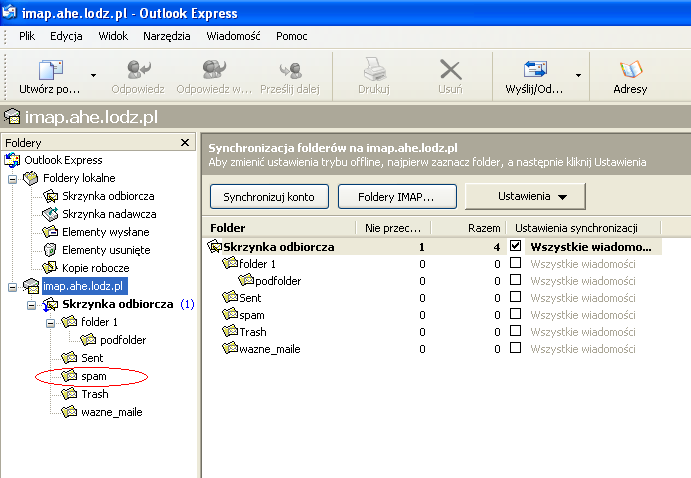Open the Widok menu

(113, 36)
